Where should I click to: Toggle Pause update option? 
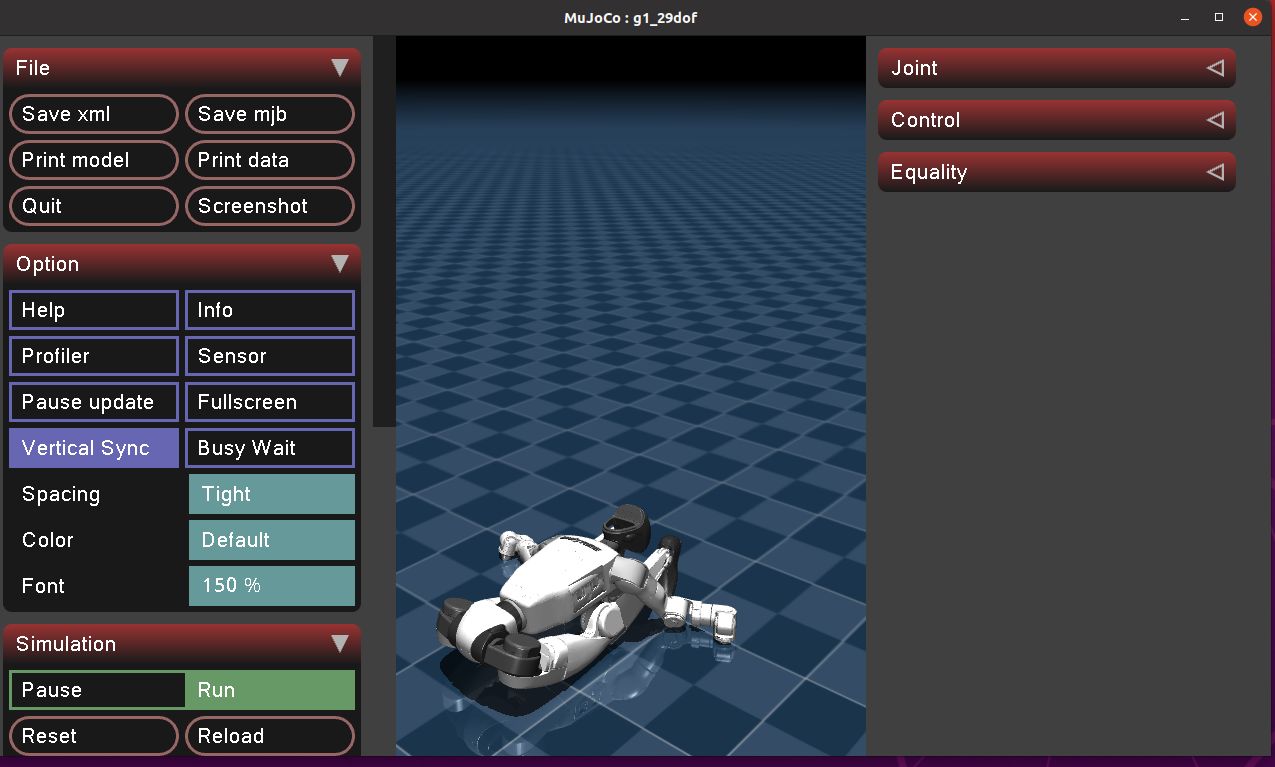(x=94, y=402)
